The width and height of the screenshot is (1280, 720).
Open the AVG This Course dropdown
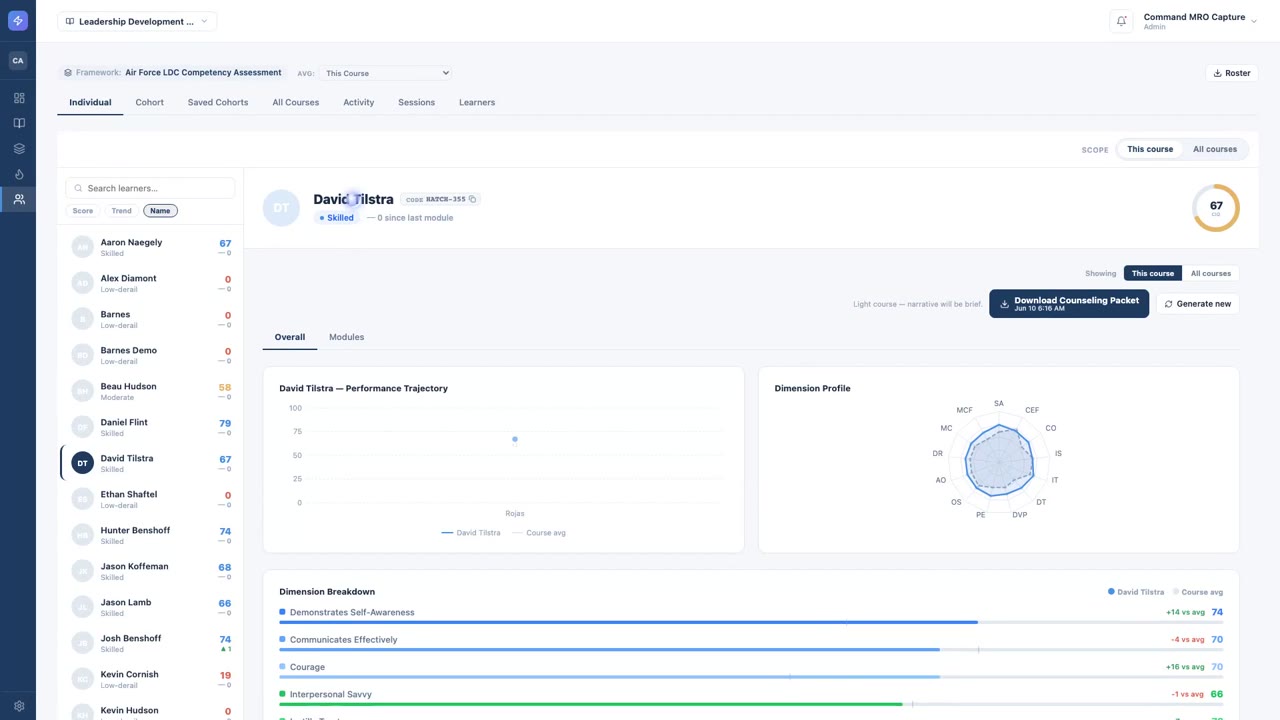coord(386,73)
